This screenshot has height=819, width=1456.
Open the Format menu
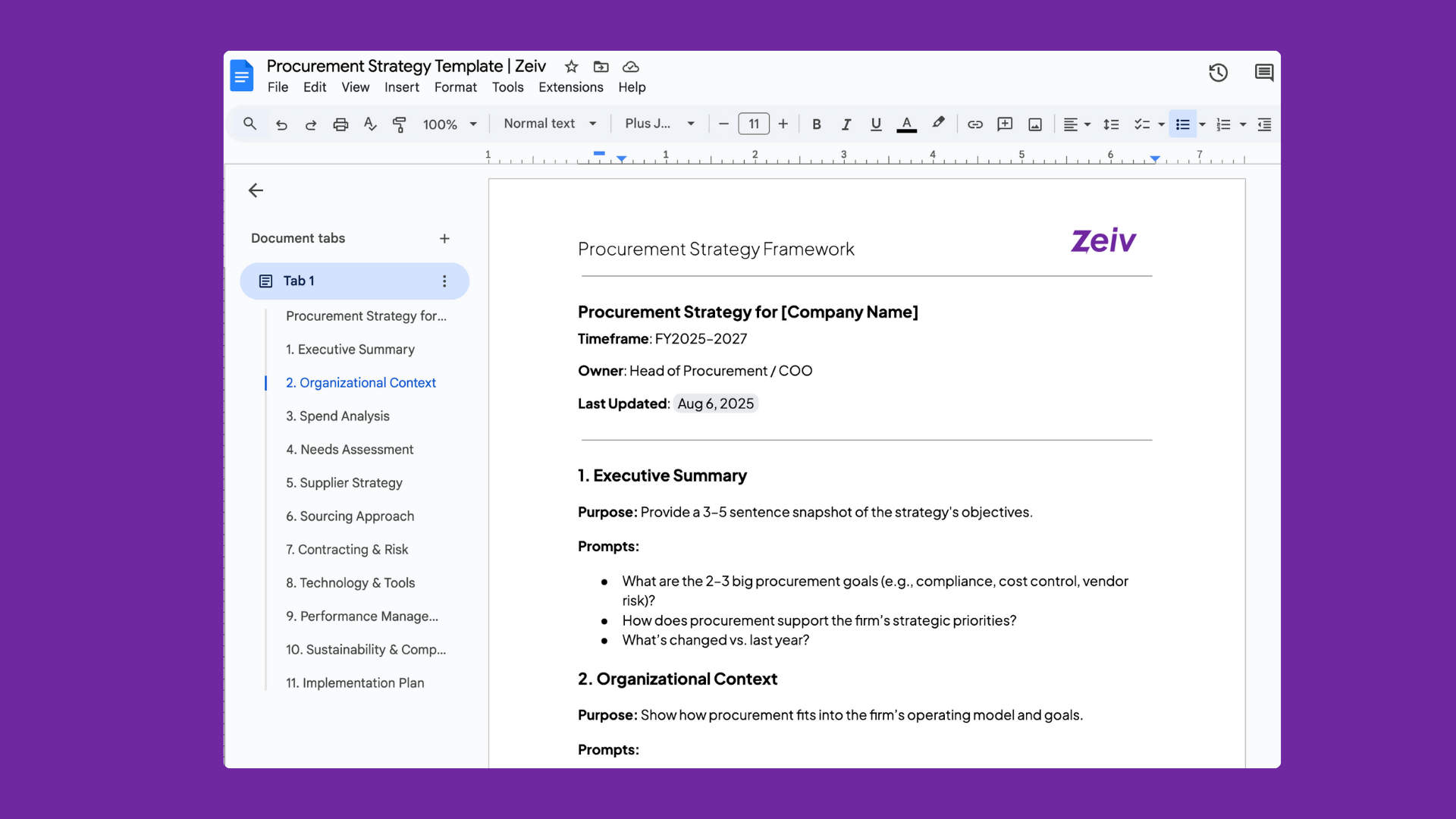455,87
